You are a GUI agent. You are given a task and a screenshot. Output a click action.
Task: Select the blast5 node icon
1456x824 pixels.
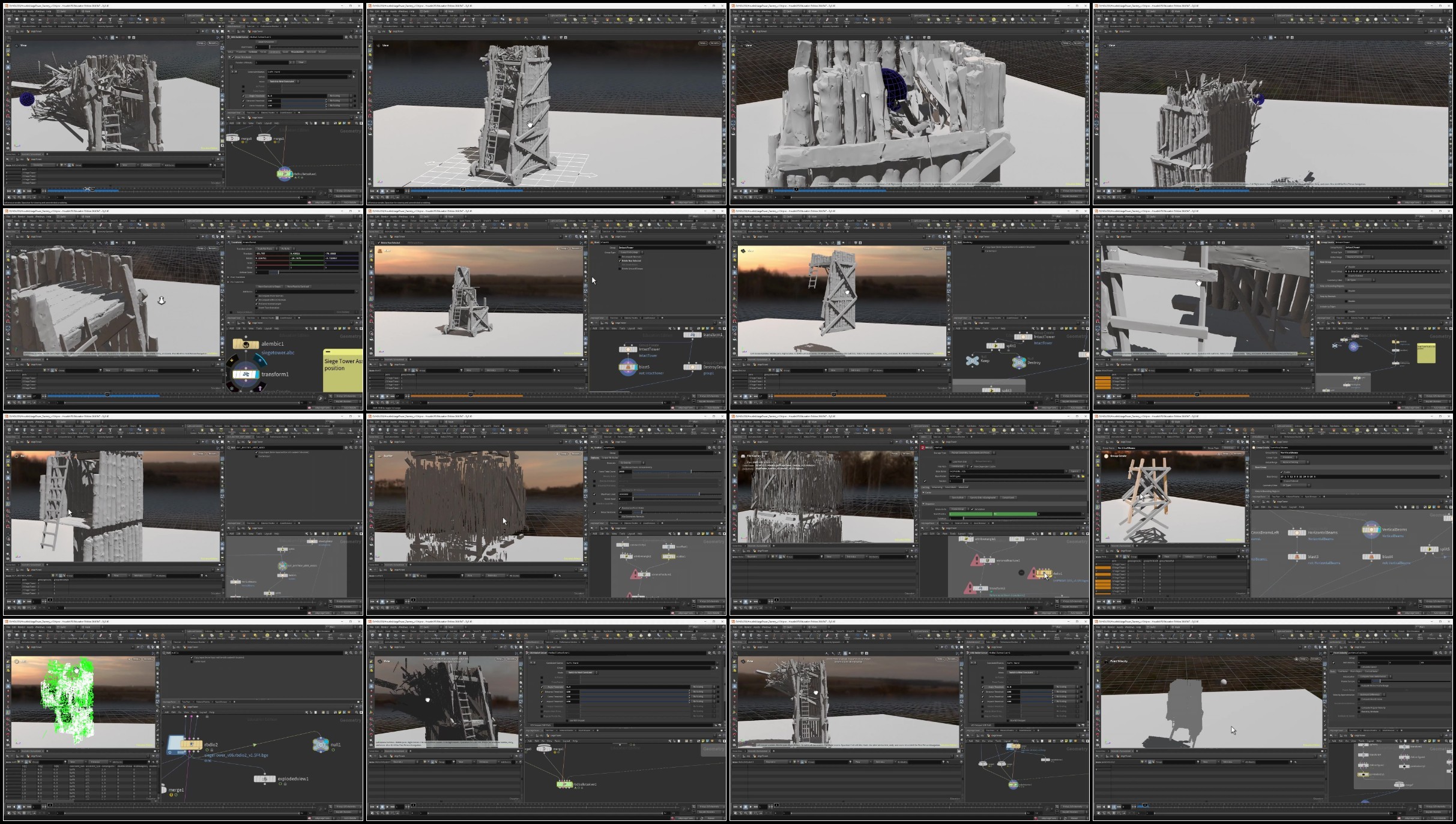tap(627, 367)
